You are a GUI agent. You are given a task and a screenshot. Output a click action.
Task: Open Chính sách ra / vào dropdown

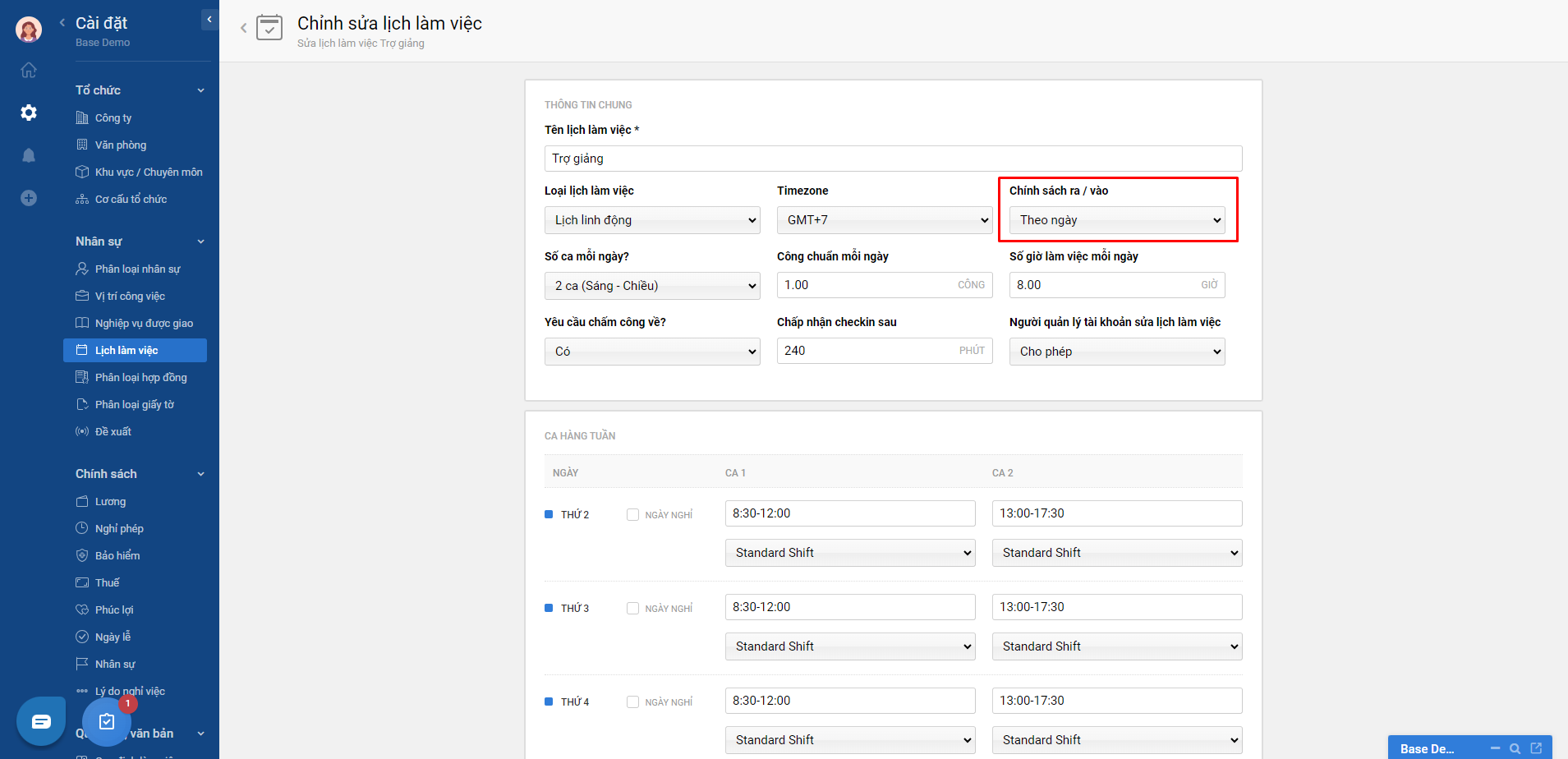[1117, 220]
